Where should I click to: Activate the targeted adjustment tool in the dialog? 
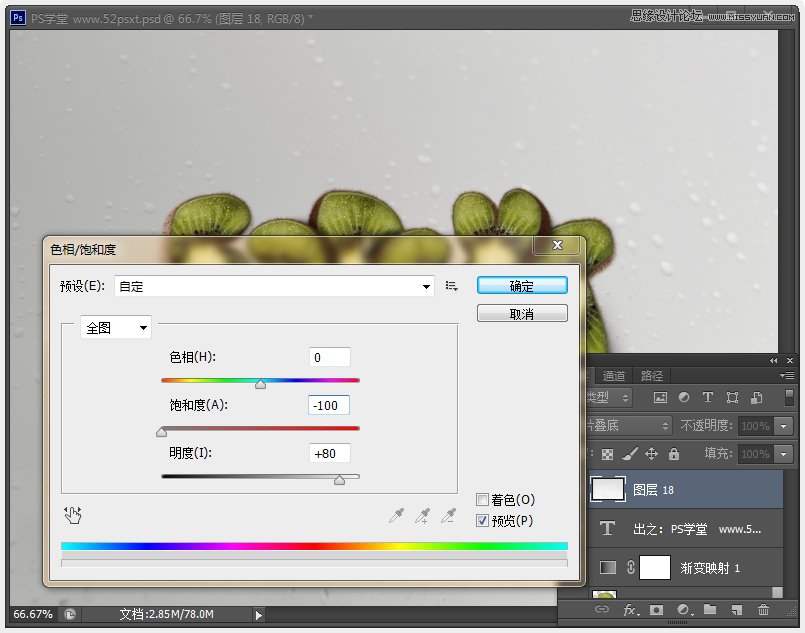point(73,513)
